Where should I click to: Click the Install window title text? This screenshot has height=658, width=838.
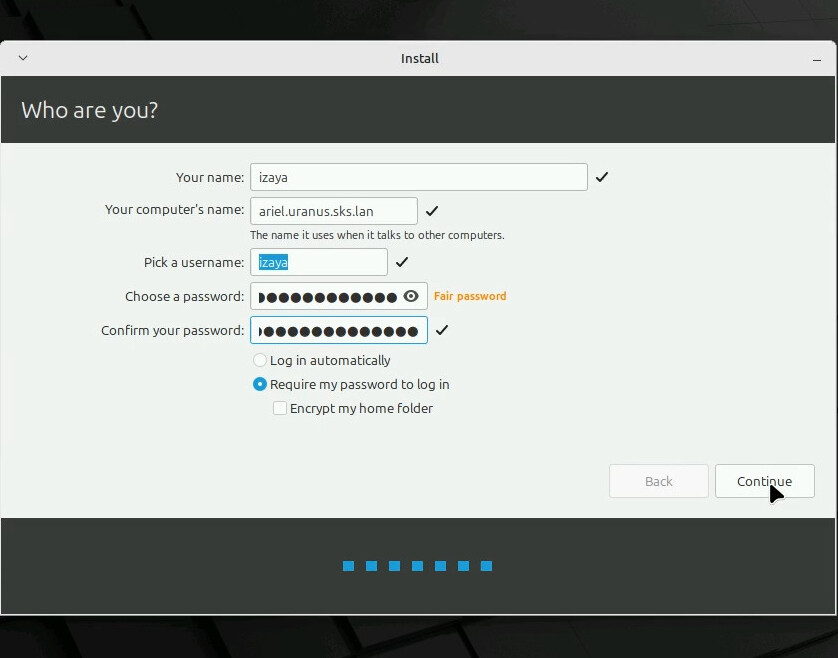[x=420, y=58]
